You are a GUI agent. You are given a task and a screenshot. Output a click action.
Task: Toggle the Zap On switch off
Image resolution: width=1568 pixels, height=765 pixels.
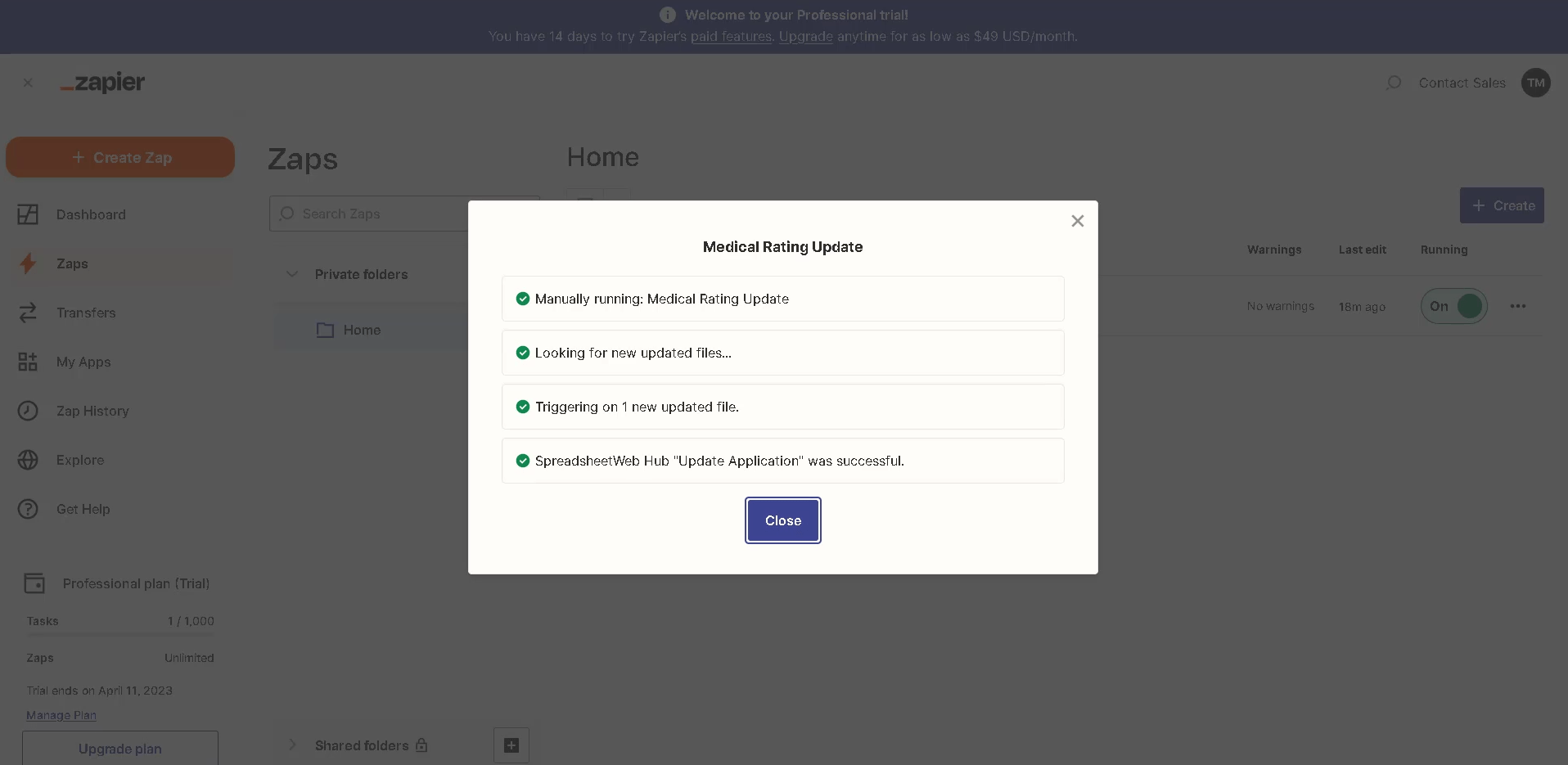[1454, 306]
